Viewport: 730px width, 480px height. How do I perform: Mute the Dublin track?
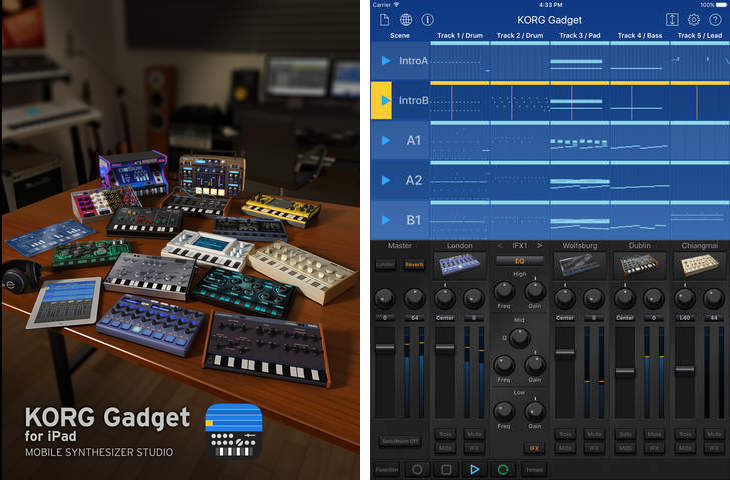point(654,434)
